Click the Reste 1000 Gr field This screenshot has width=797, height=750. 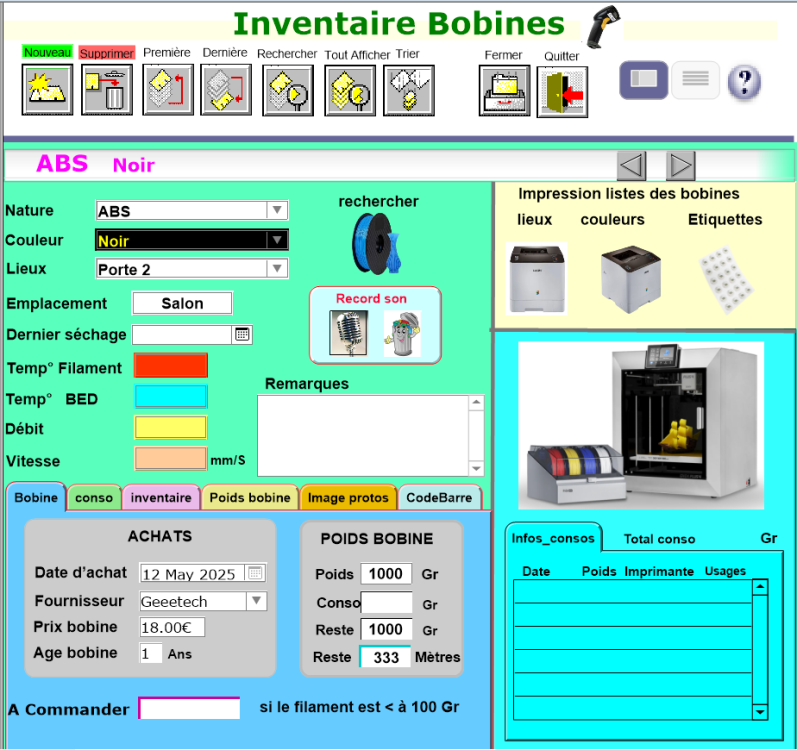coord(386,629)
